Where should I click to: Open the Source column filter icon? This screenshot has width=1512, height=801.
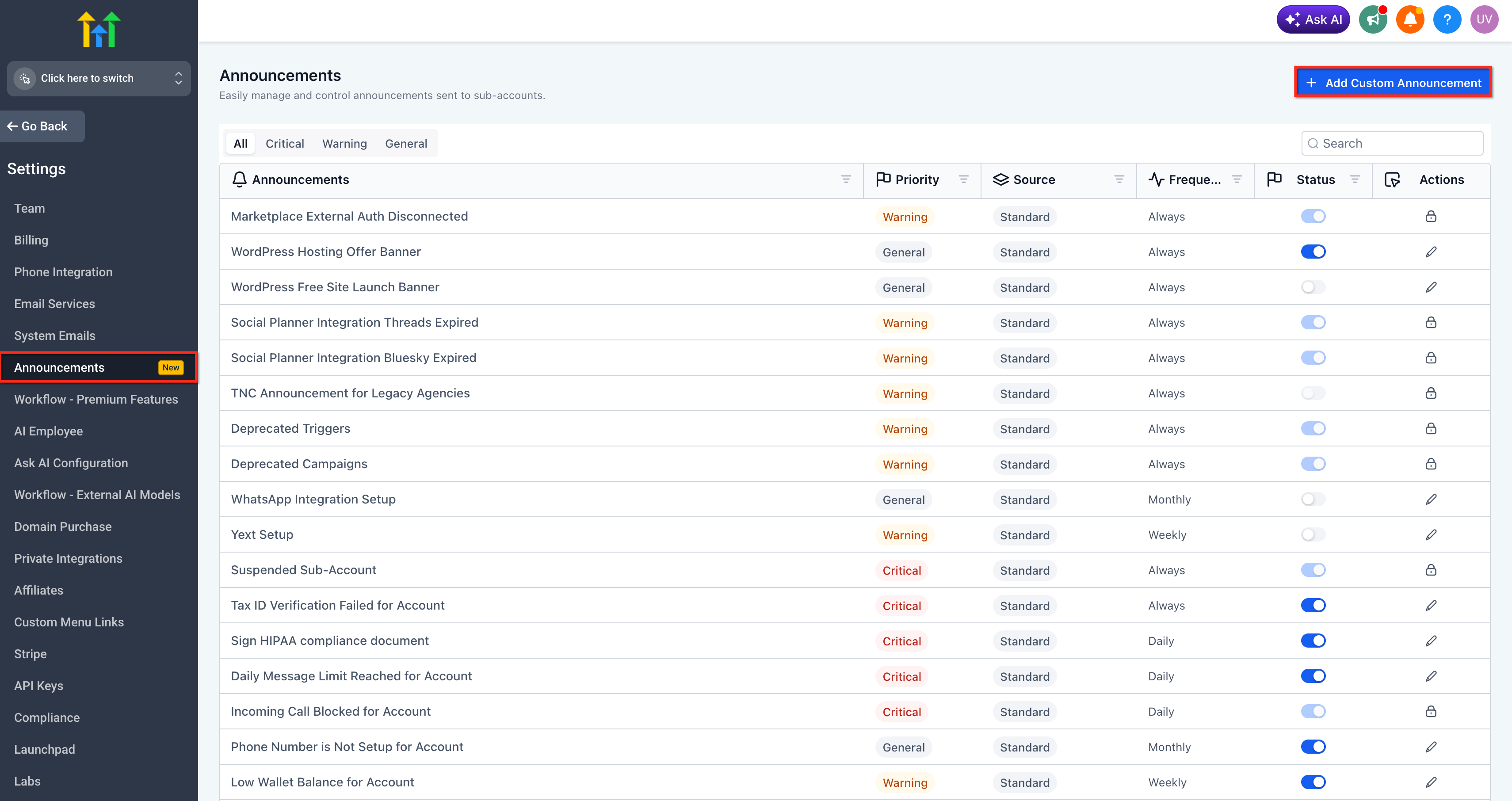1119,179
